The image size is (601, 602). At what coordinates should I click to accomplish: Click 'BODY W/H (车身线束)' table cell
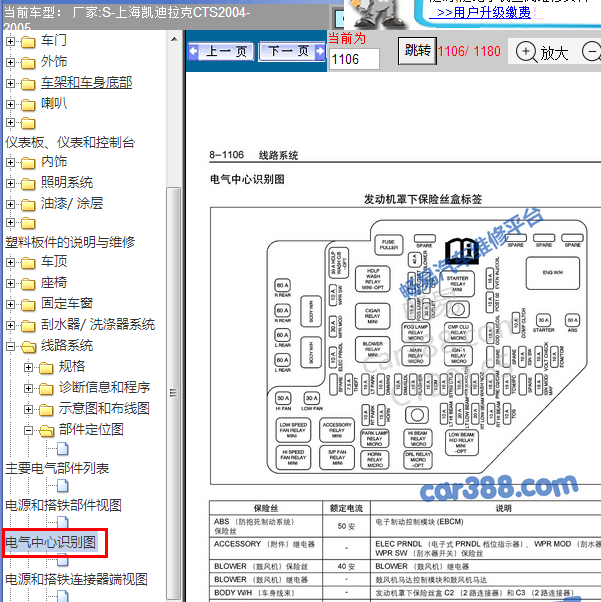266,593
